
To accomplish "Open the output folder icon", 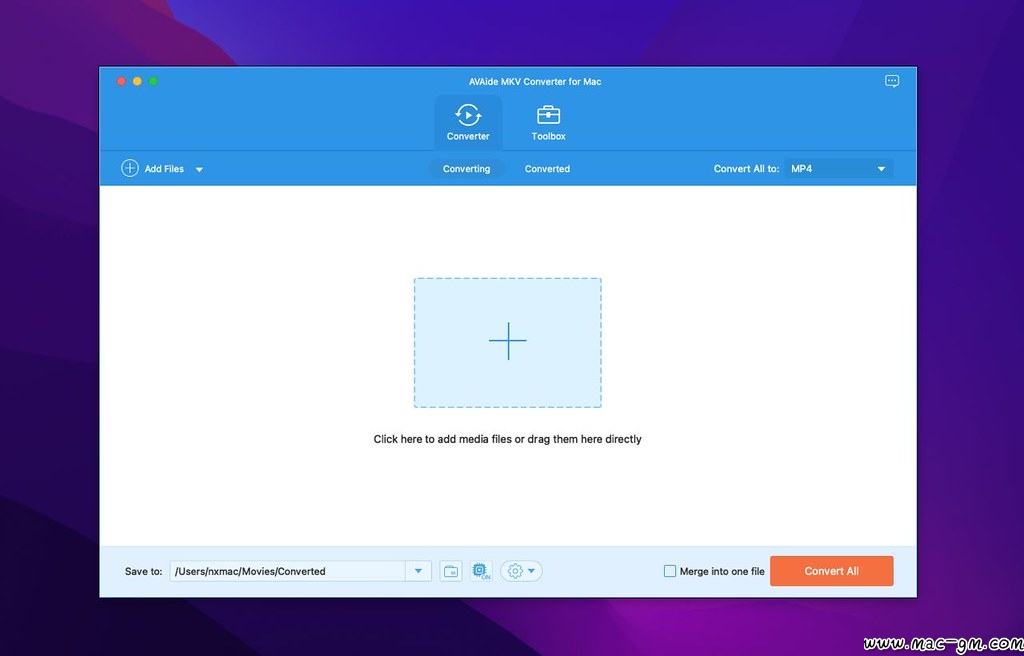I will pos(451,571).
